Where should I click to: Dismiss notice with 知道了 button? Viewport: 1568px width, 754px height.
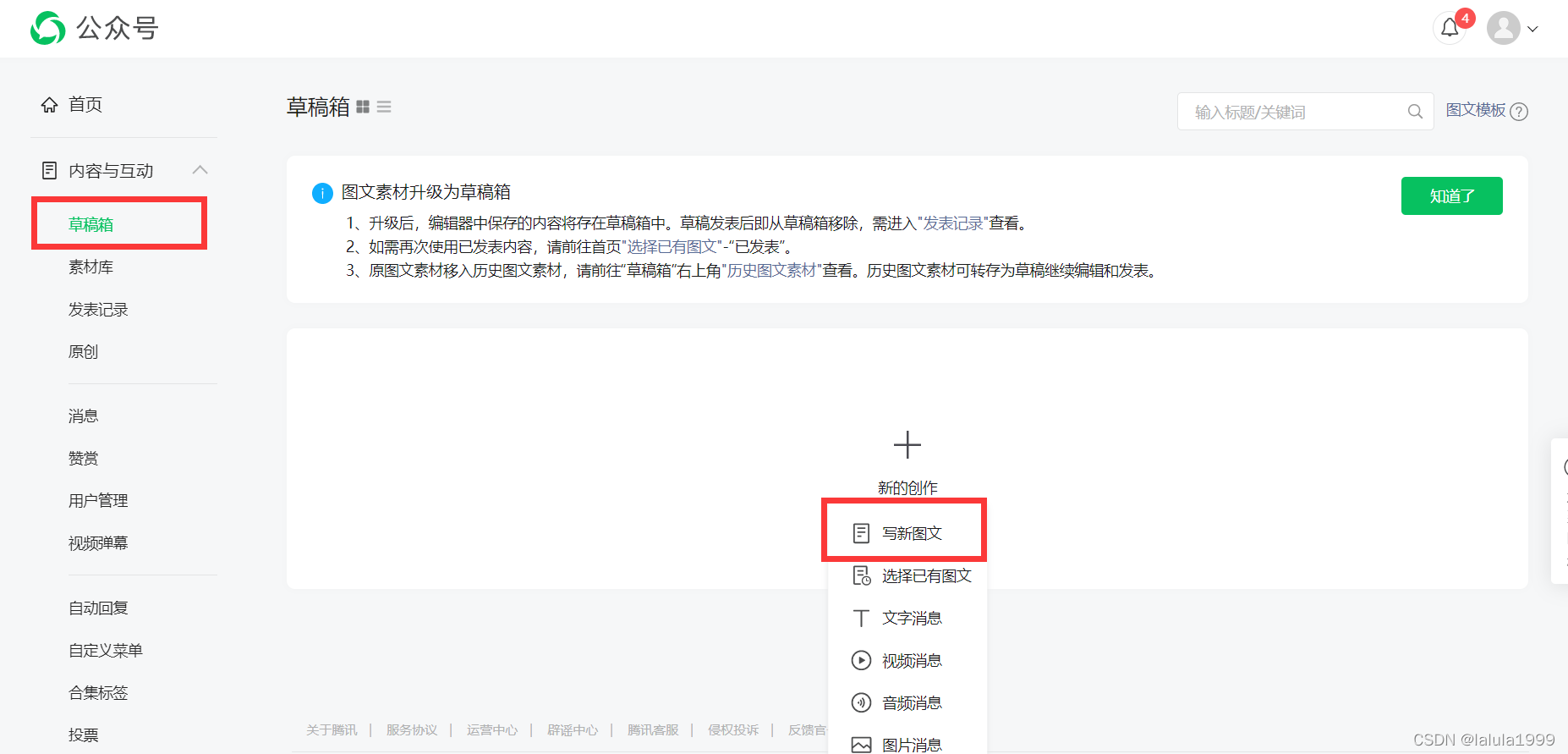point(1451,195)
